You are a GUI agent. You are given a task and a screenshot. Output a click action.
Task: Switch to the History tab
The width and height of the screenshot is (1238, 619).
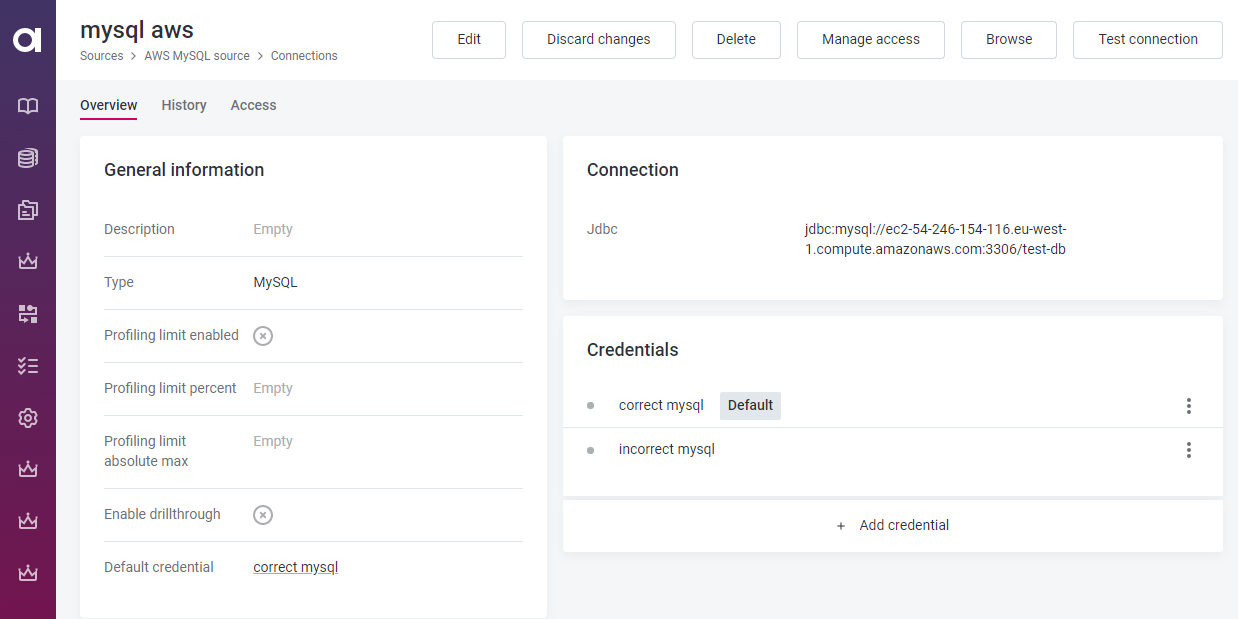(184, 105)
